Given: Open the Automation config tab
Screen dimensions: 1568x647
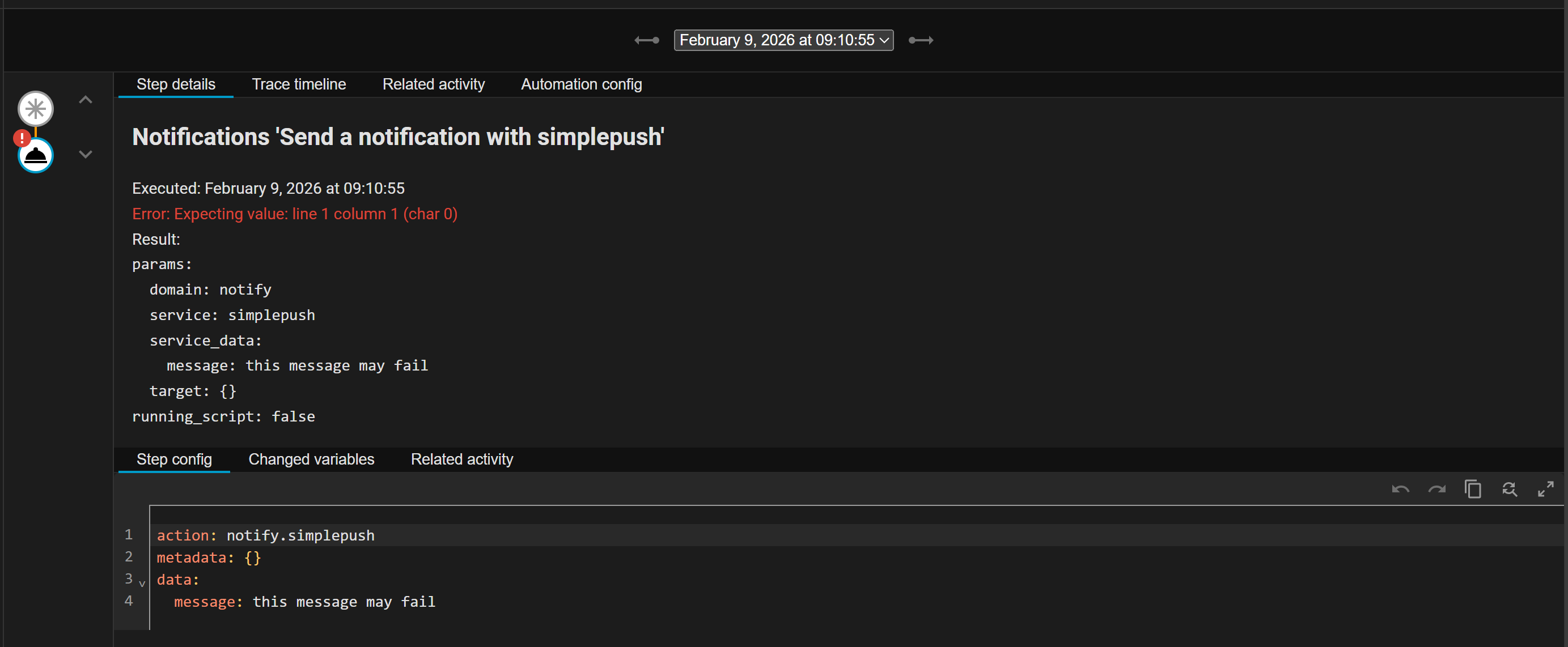Looking at the screenshot, I should click(580, 84).
